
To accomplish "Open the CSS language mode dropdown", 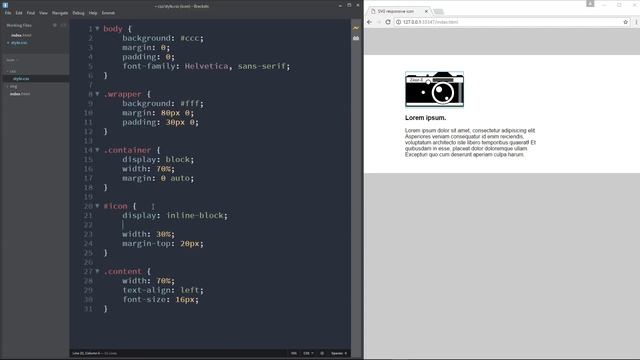I will pos(308,353).
